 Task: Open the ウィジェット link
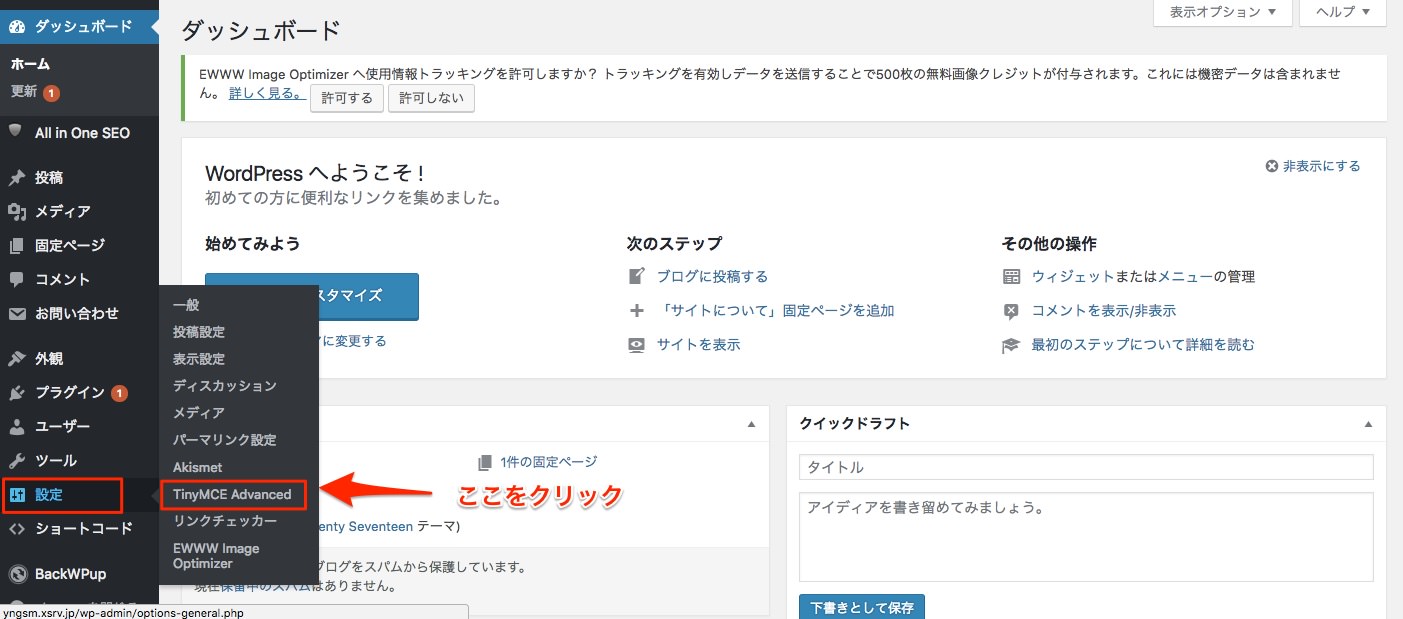pos(1073,277)
